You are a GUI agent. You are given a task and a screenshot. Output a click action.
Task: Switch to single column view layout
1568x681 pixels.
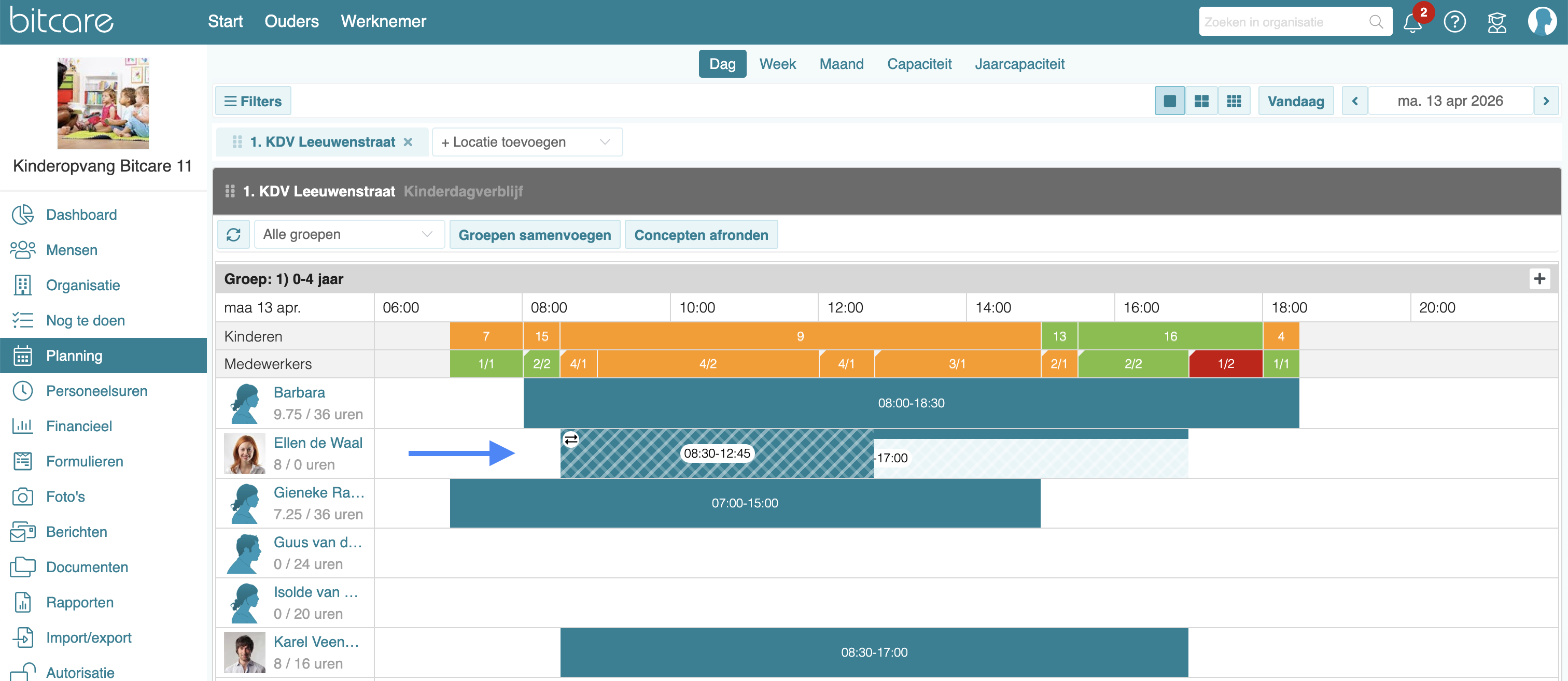[x=1169, y=101]
